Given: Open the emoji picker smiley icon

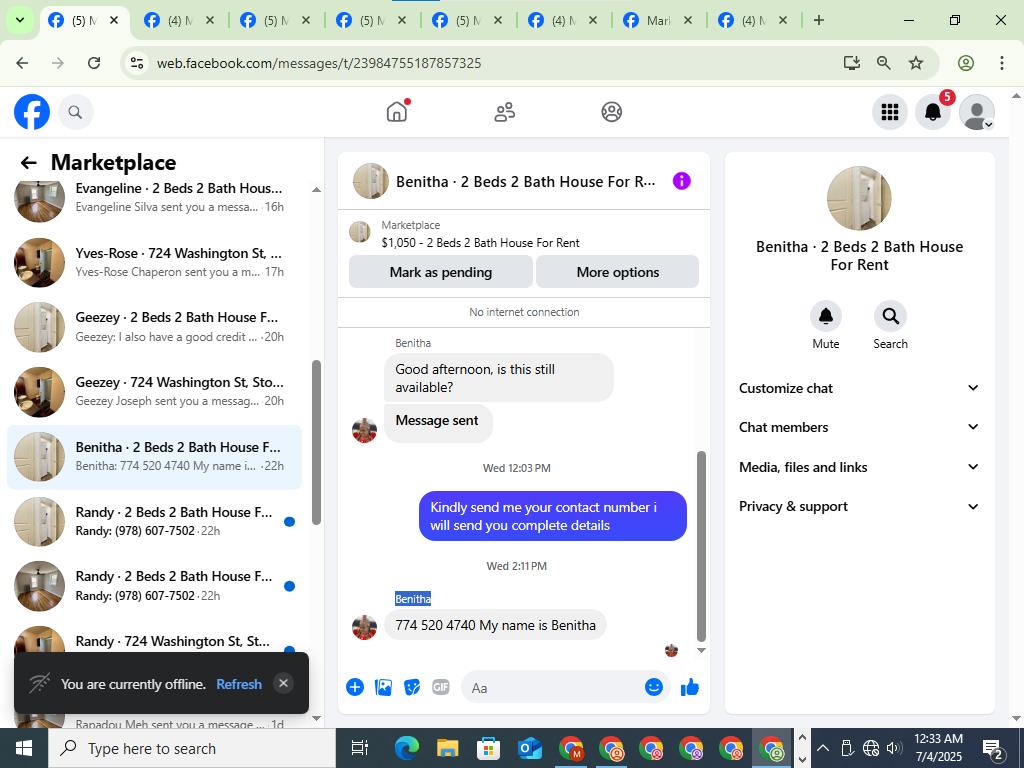Looking at the screenshot, I should (x=654, y=687).
